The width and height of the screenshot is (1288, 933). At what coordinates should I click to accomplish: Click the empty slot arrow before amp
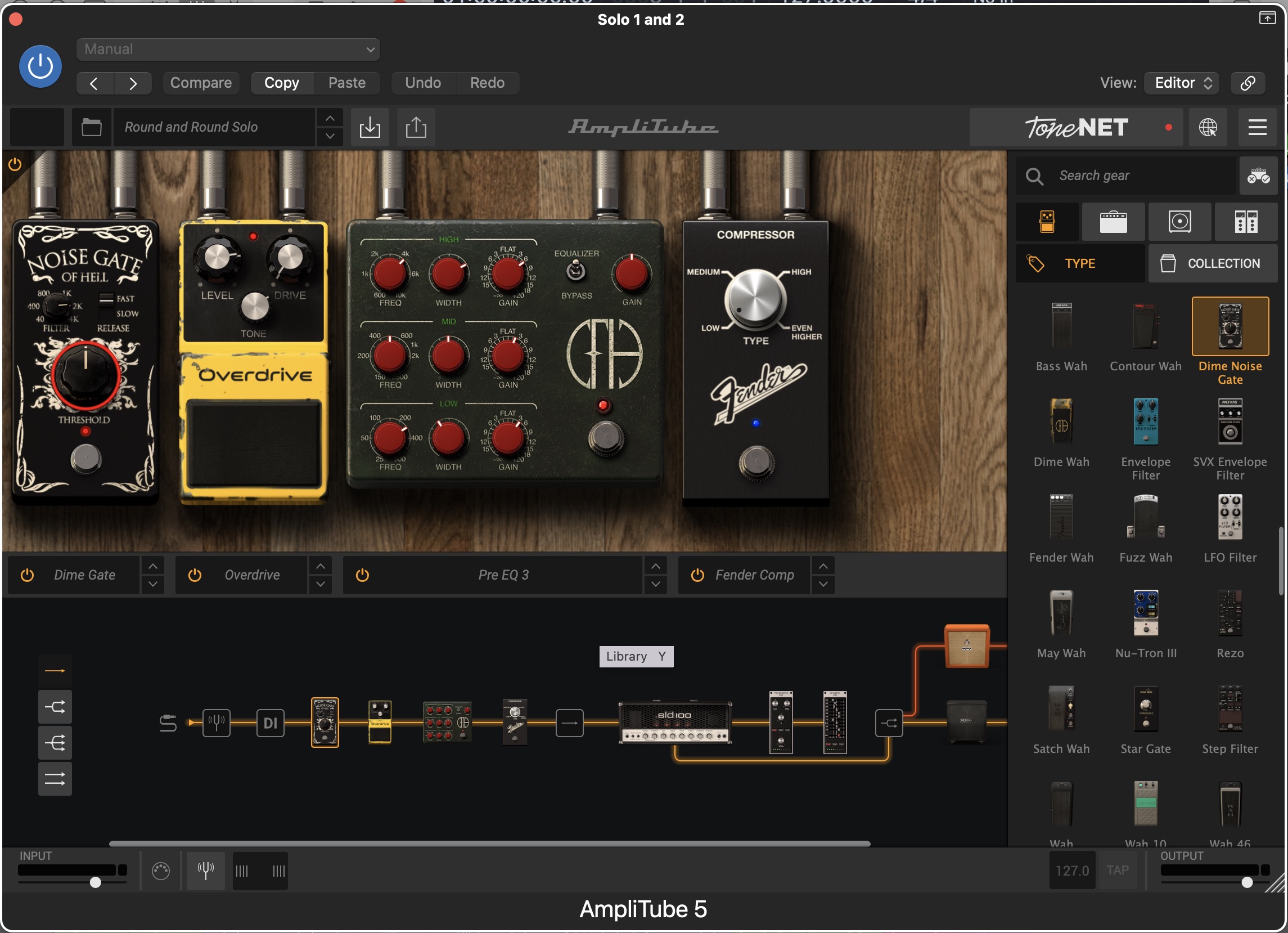pyautogui.click(x=569, y=723)
